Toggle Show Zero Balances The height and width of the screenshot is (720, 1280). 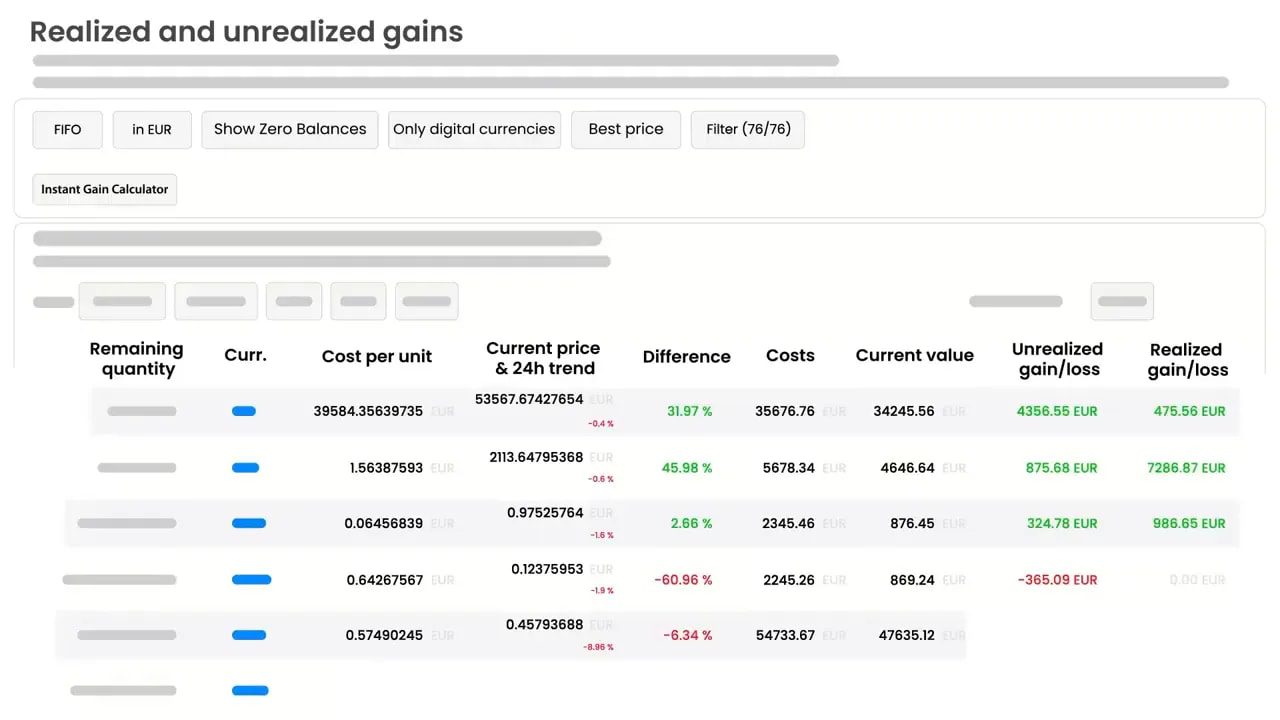click(x=289, y=129)
